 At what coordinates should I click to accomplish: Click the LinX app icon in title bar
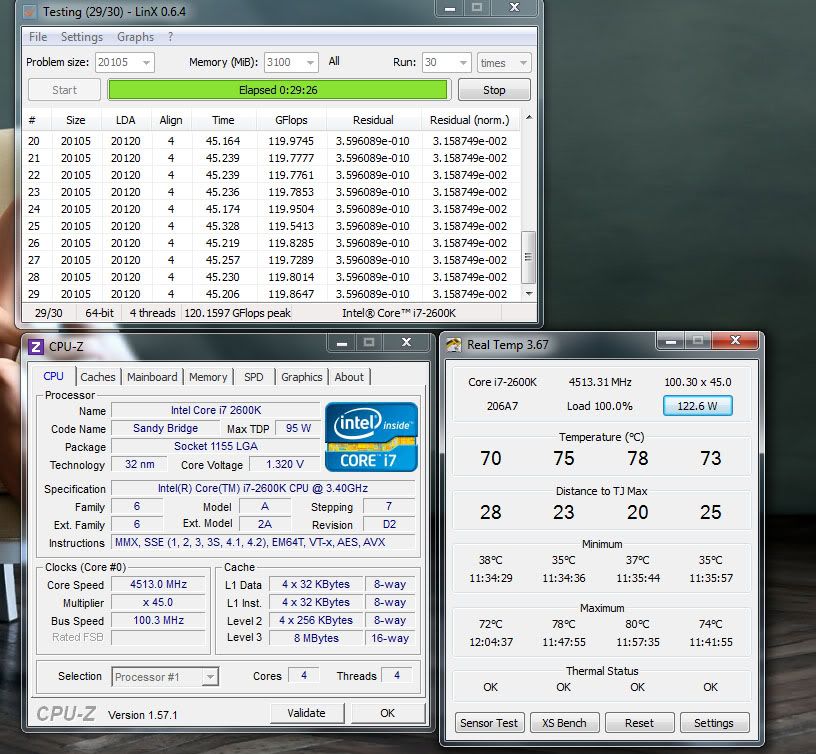coord(31,11)
